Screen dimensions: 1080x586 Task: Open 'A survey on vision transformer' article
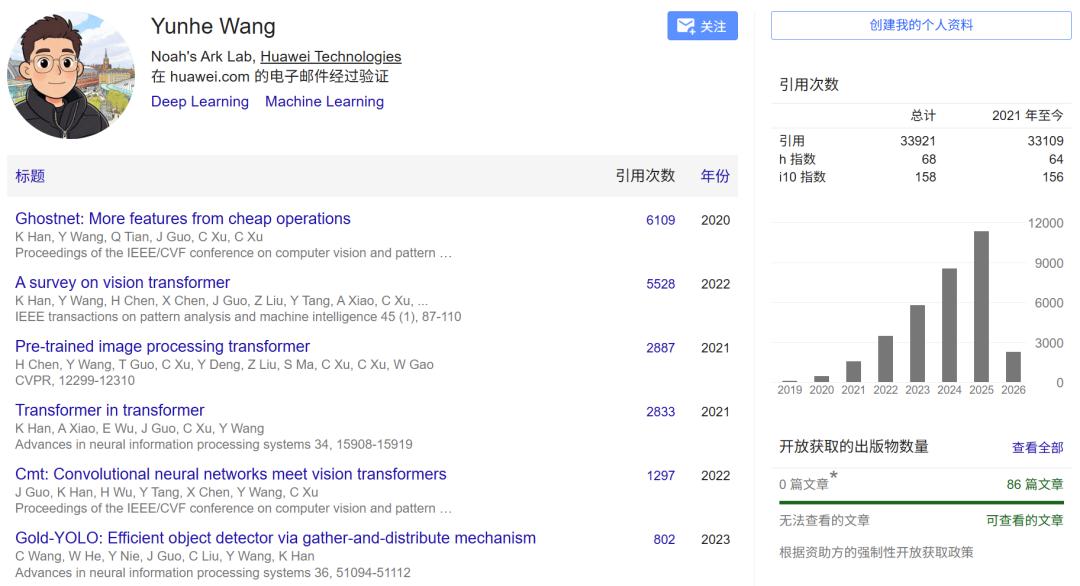pos(122,283)
